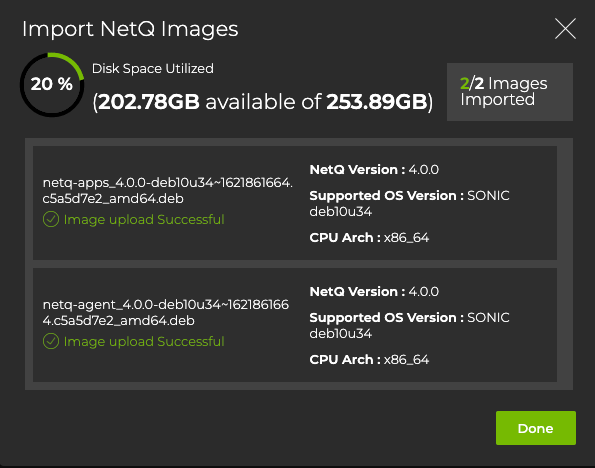Select the netq-agent_4.0.0 deb file name
The image size is (595, 468).
coord(166,312)
